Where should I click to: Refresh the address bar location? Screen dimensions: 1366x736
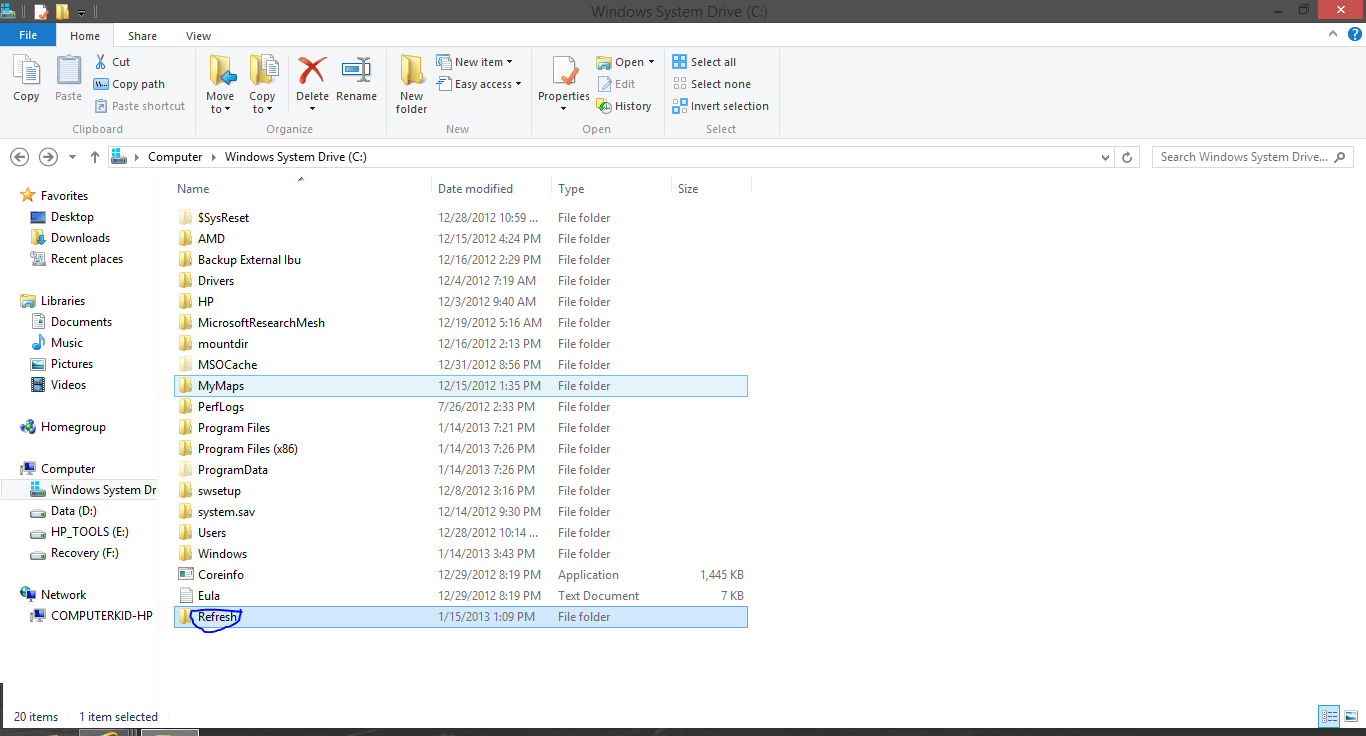pos(1127,157)
